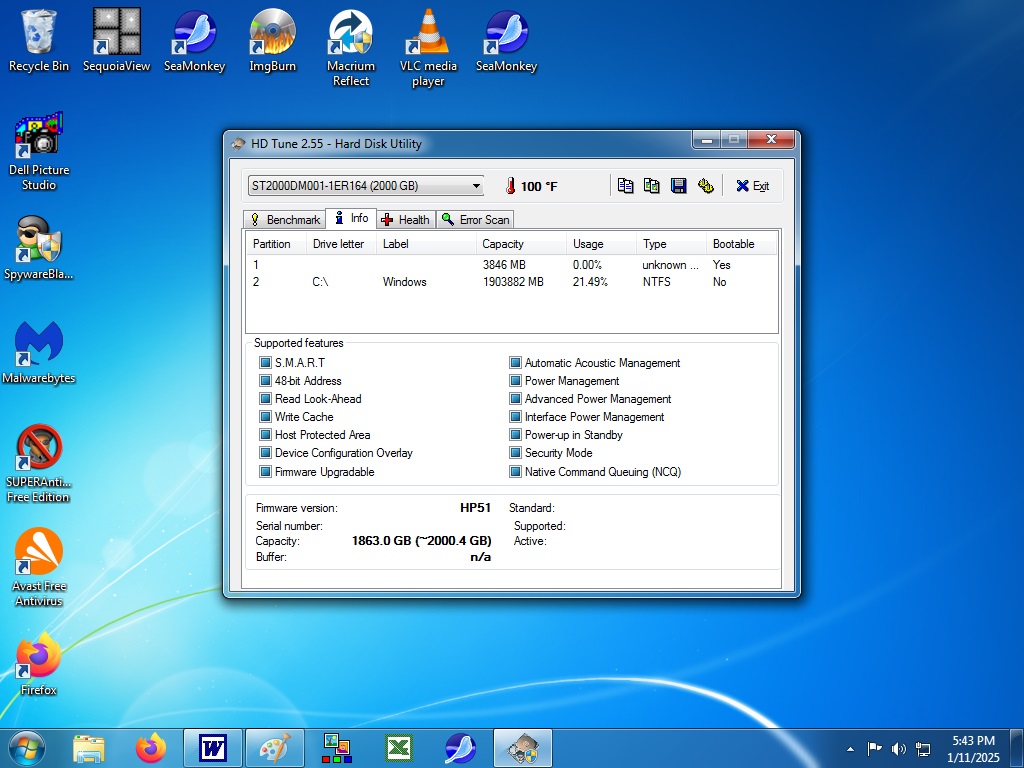
Task: Select Avast Free Antivirus desktop icon
Action: (x=39, y=567)
